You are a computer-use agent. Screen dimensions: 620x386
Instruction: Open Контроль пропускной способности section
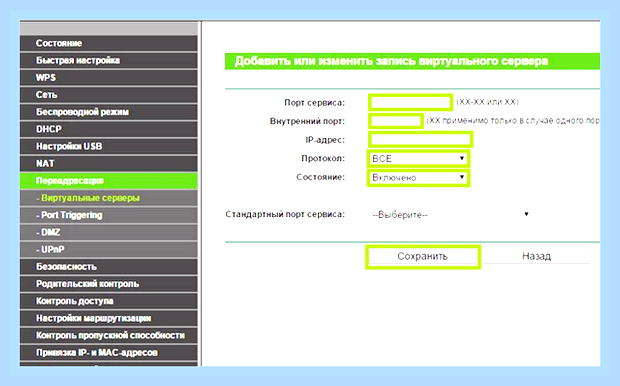click(109, 335)
